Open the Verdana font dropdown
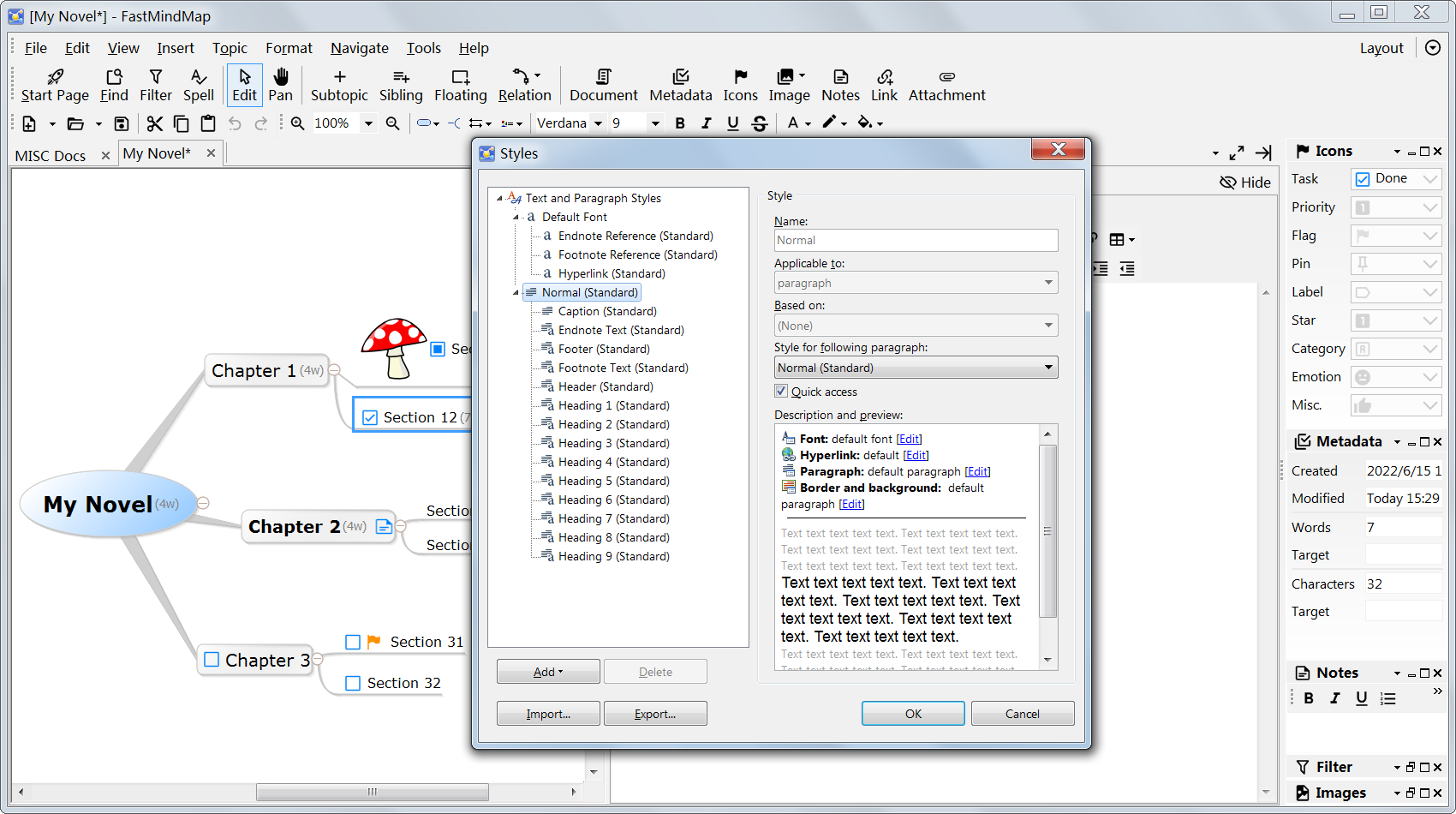Viewport: 1456px width, 814px height. pos(598,123)
